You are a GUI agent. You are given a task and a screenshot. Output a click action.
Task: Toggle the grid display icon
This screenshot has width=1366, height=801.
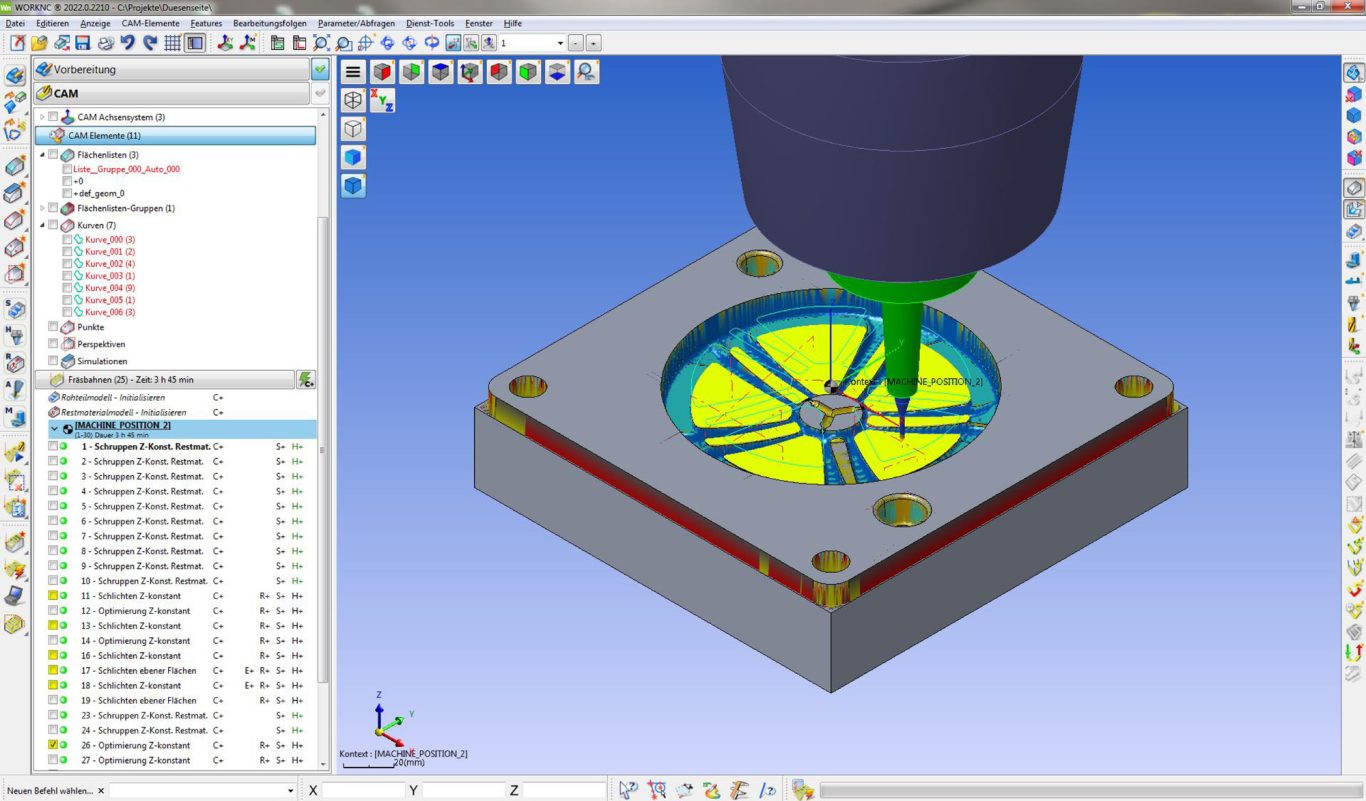(172, 43)
